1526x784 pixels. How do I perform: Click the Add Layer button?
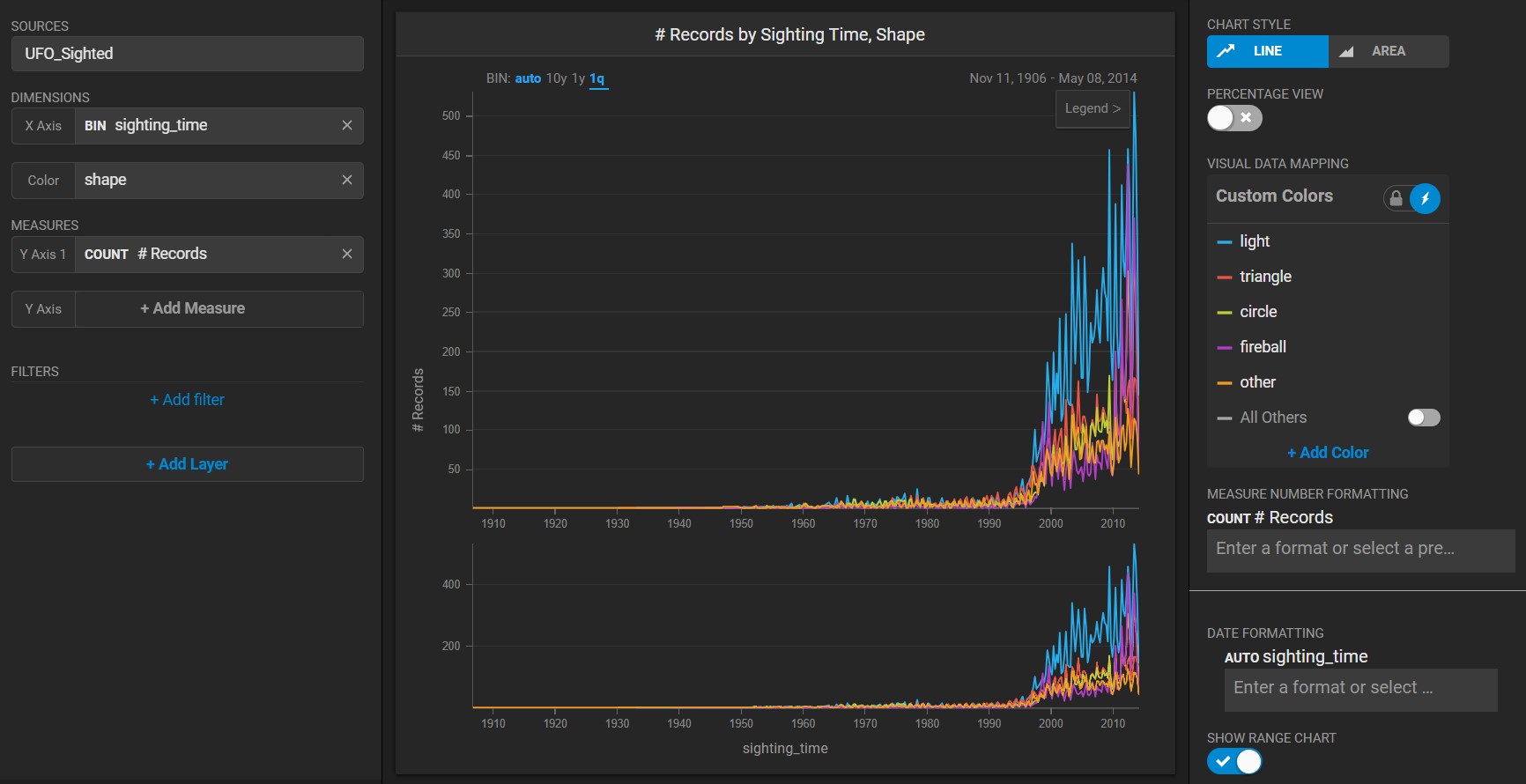[187, 464]
